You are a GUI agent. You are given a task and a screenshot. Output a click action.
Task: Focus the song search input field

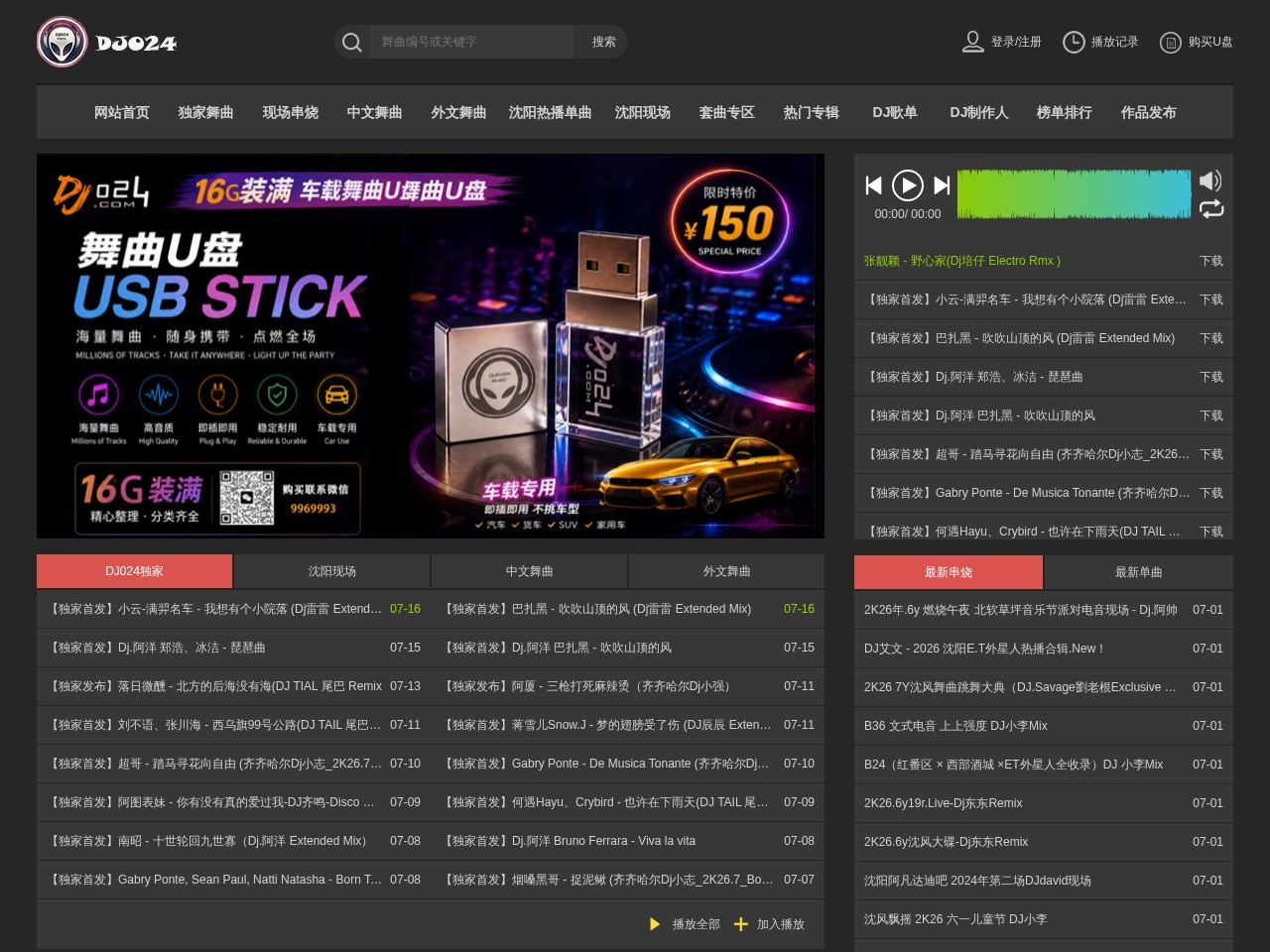(x=471, y=42)
